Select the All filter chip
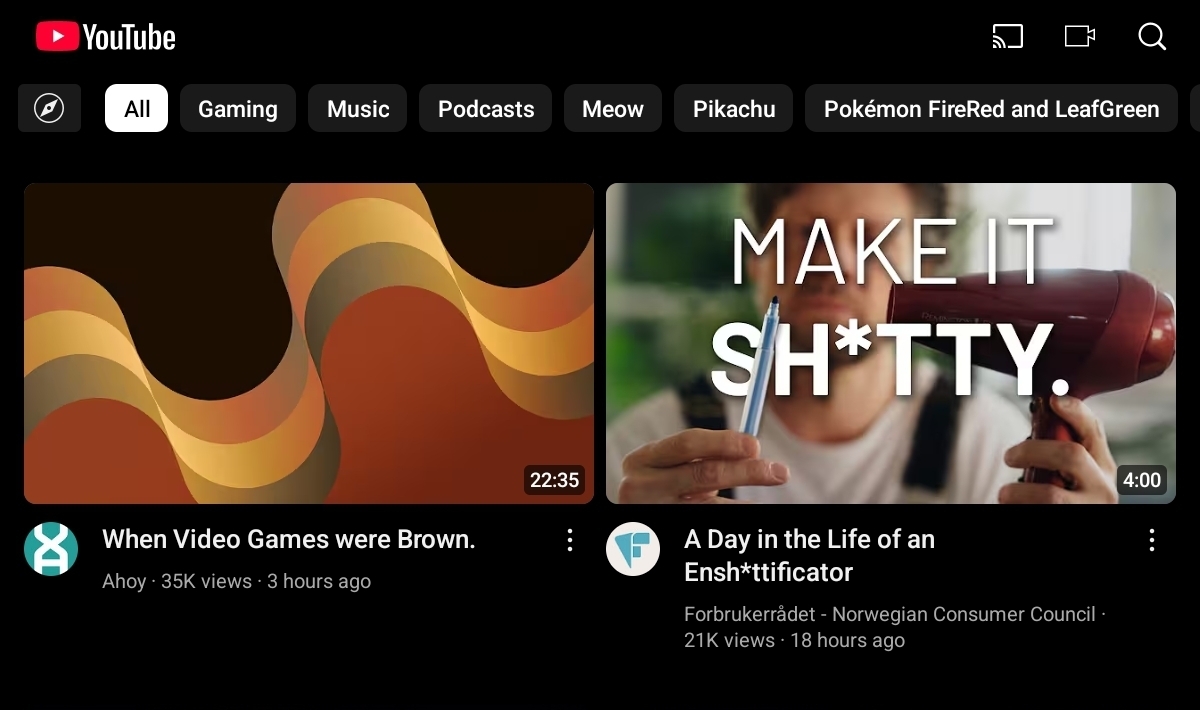Image resolution: width=1200 pixels, height=710 pixels. point(137,108)
